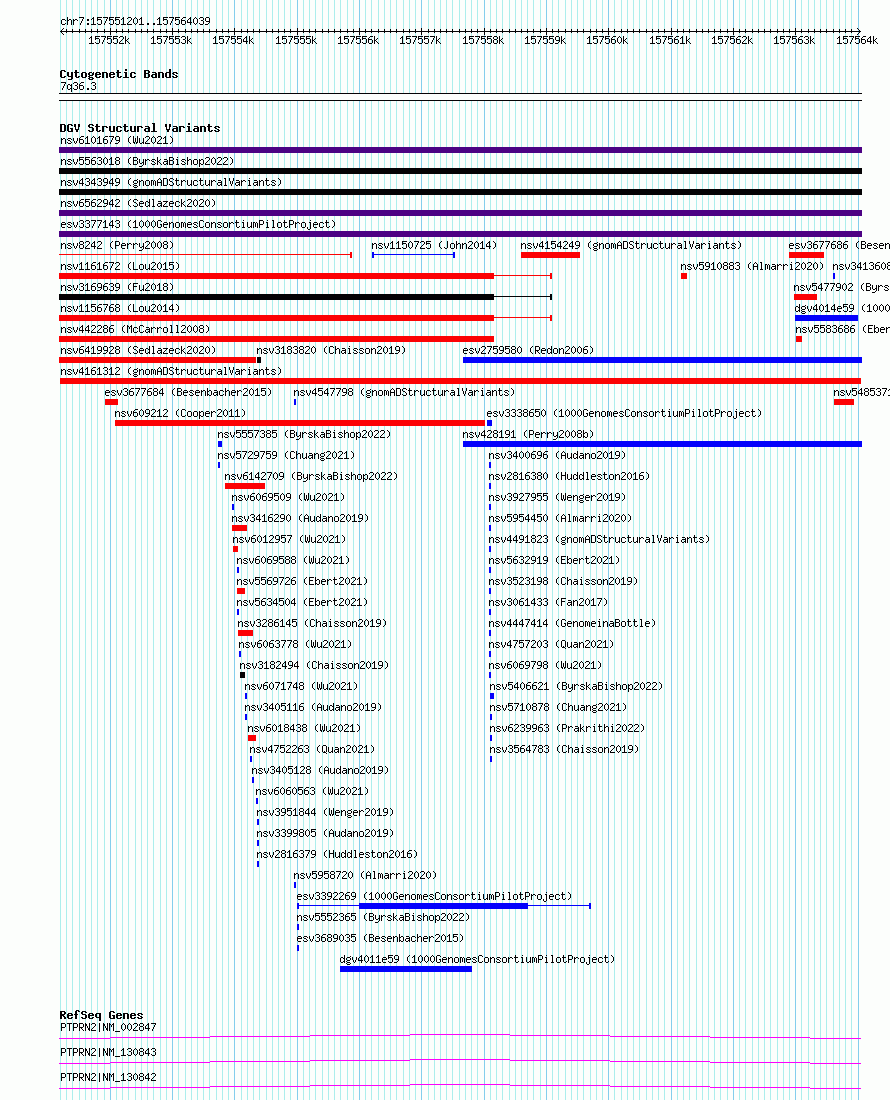This screenshot has height=1100, width=890.
Task: Click the esv3392269 1000 Genomes blue bar
Action: 443,908
